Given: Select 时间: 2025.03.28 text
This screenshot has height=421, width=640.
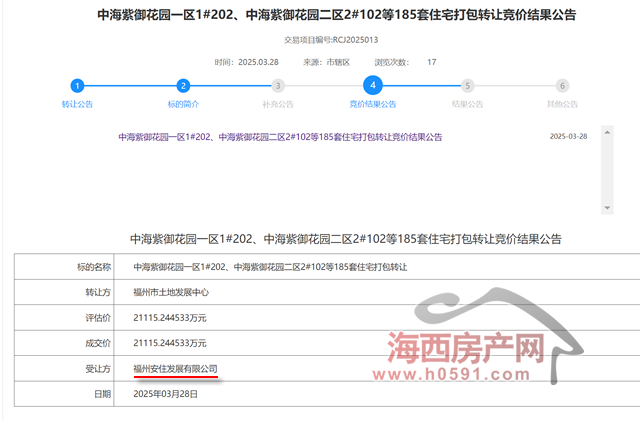Looking at the screenshot, I should pos(247,62).
